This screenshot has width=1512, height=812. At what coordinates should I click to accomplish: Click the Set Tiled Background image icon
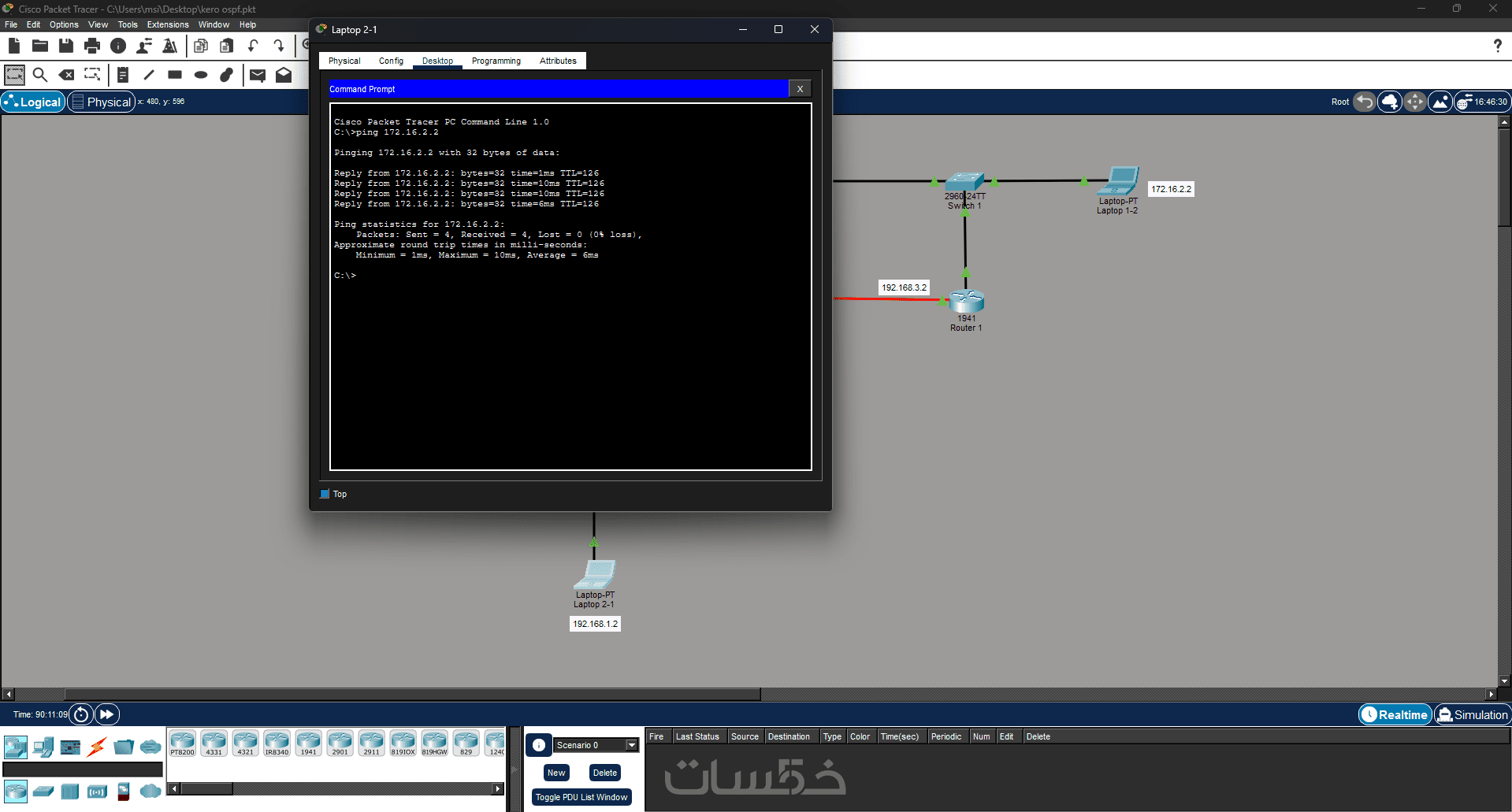(x=1440, y=102)
